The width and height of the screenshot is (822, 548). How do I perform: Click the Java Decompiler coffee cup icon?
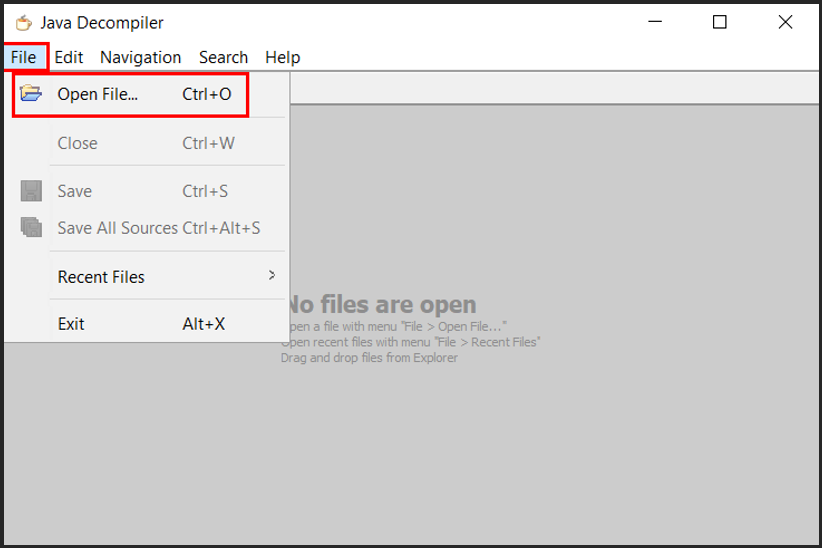(x=24, y=23)
